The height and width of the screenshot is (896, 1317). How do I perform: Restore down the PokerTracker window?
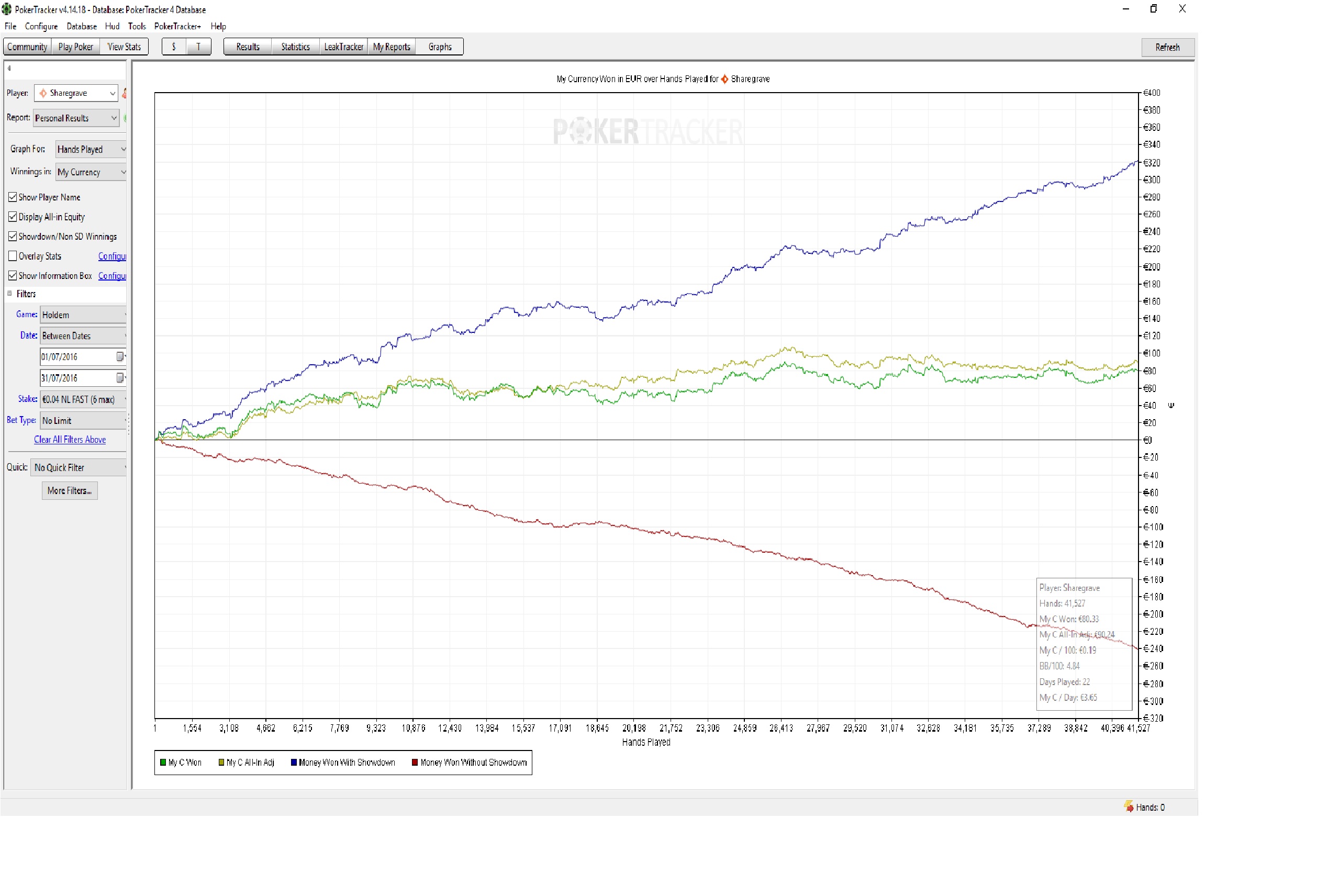point(1153,8)
